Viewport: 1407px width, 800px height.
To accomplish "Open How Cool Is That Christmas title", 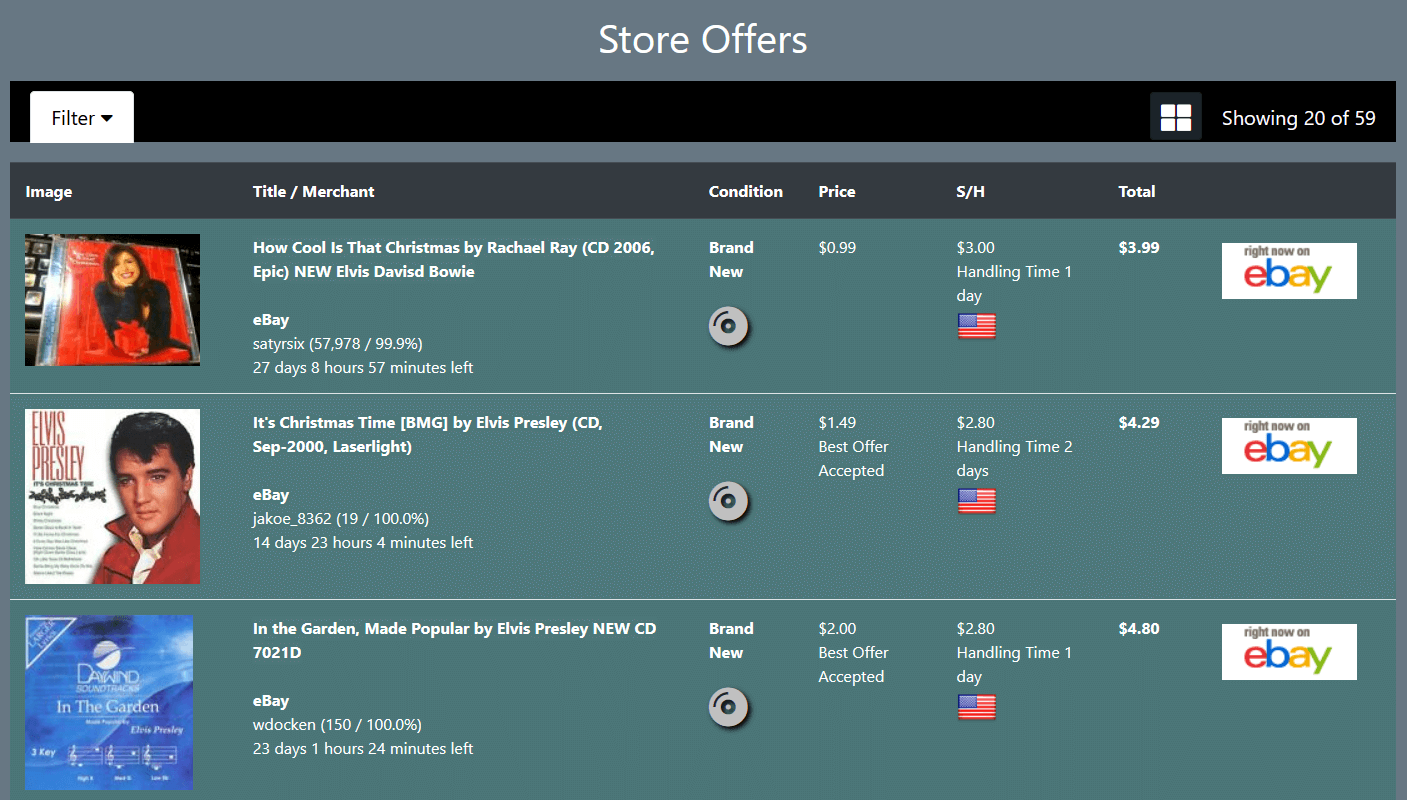I will [x=453, y=260].
